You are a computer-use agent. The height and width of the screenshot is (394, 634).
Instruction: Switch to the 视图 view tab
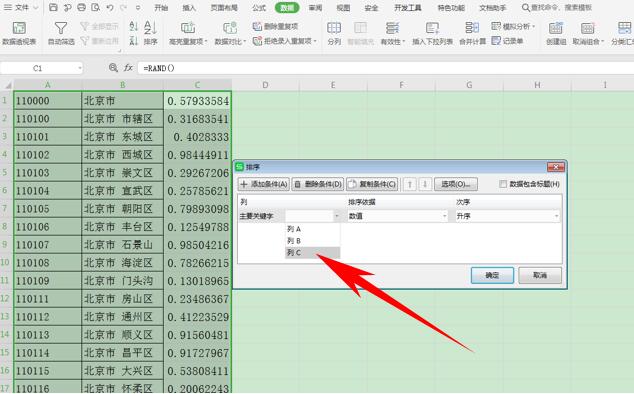(x=343, y=8)
